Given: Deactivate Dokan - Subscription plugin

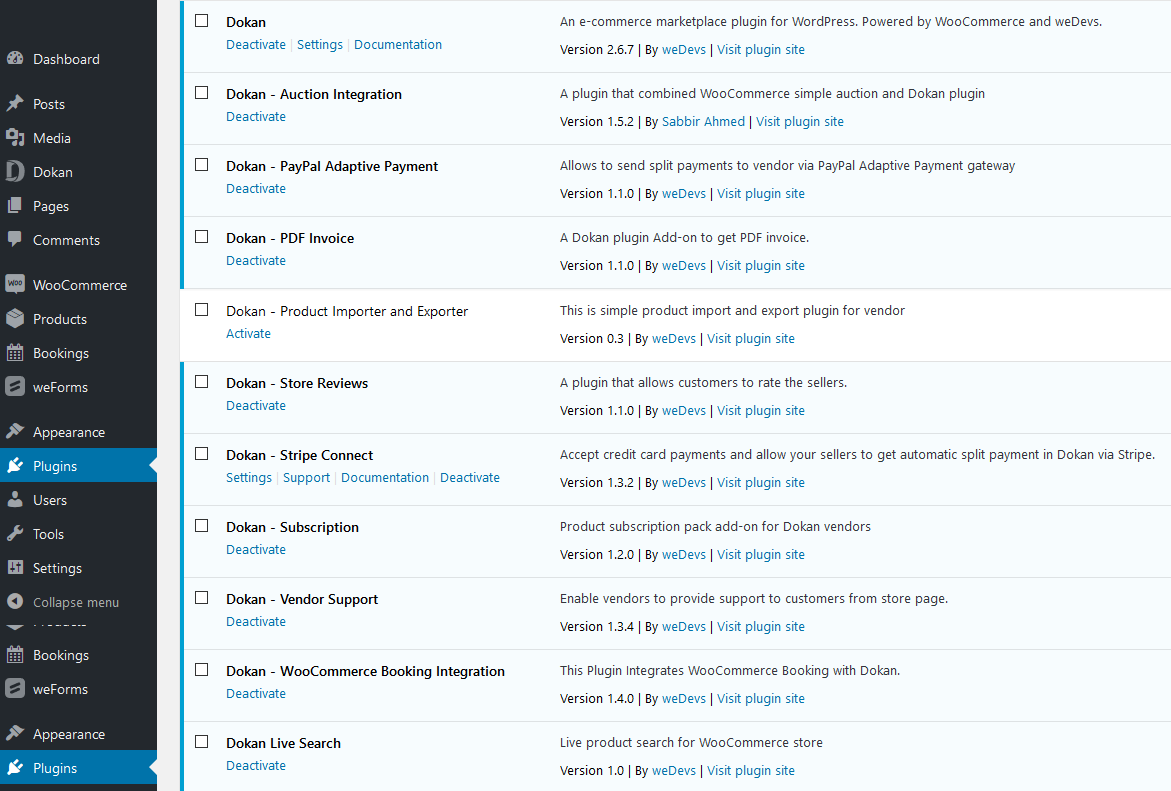Looking at the screenshot, I should 255,550.
